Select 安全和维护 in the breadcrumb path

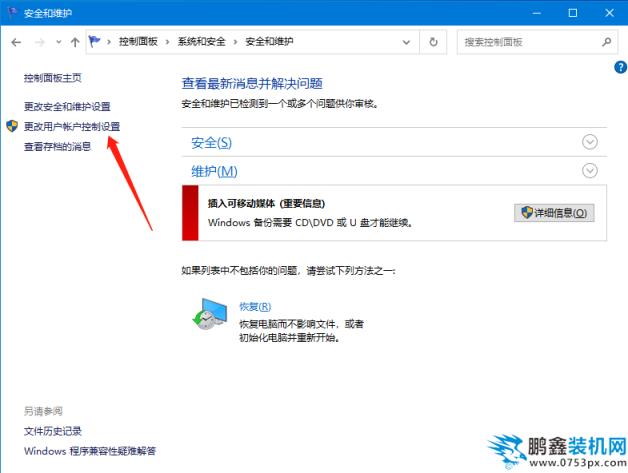coord(269,42)
